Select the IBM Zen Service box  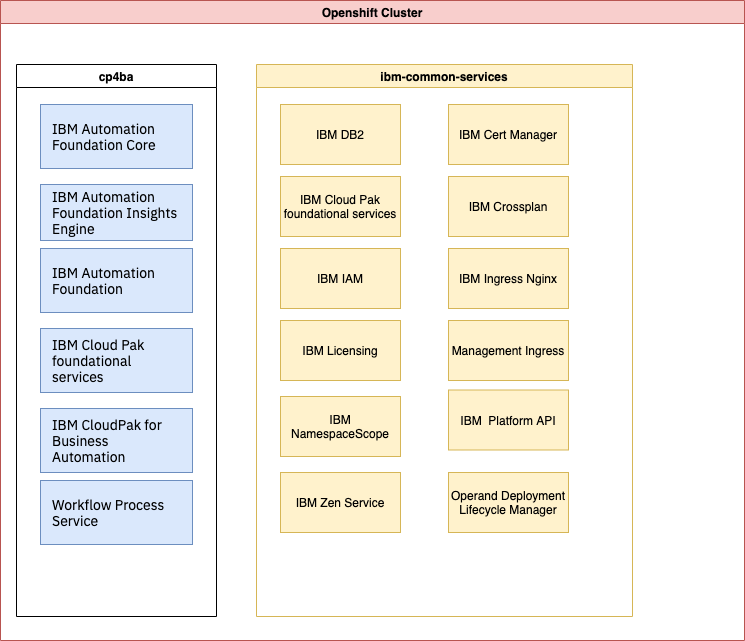click(x=340, y=503)
